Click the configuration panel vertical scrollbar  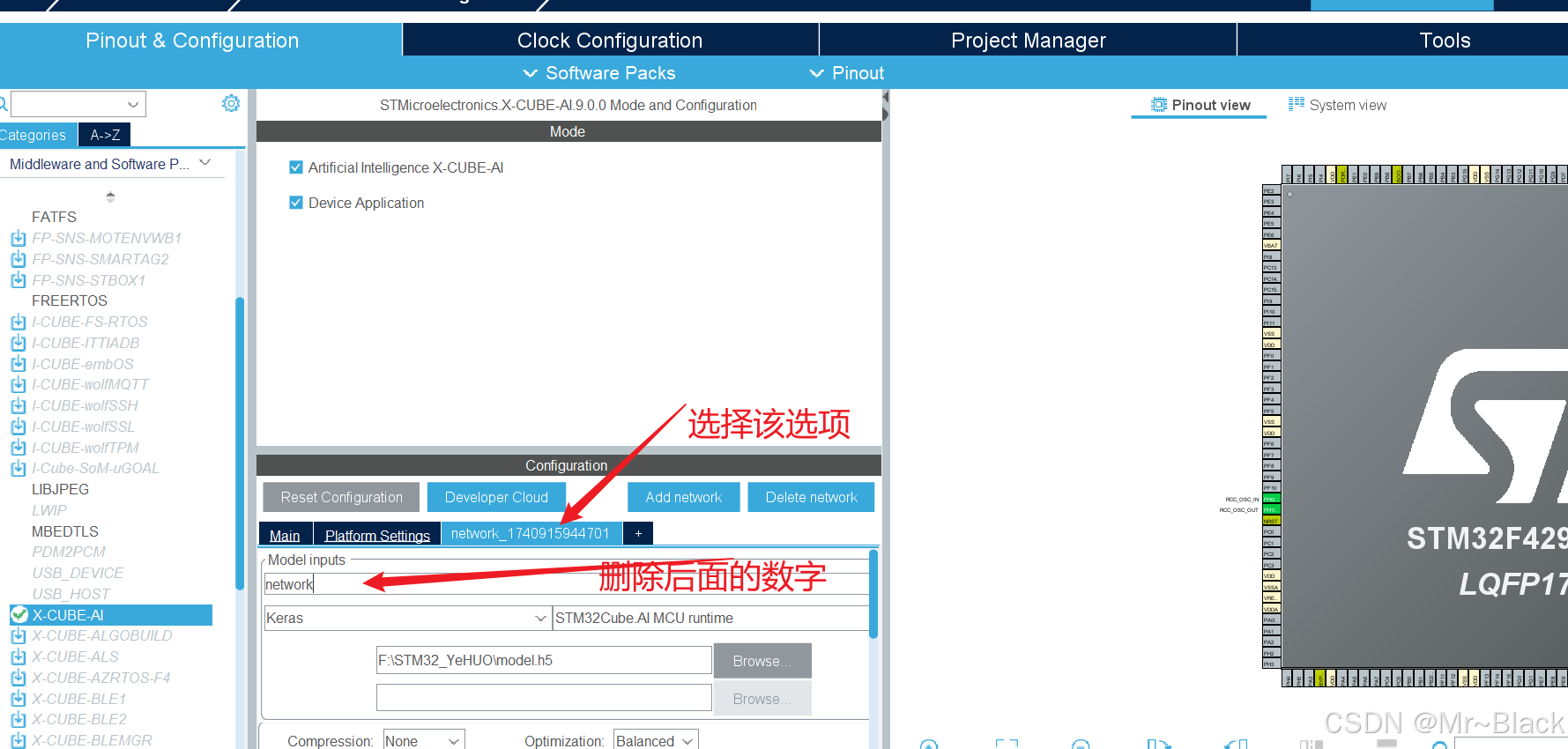[873, 594]
